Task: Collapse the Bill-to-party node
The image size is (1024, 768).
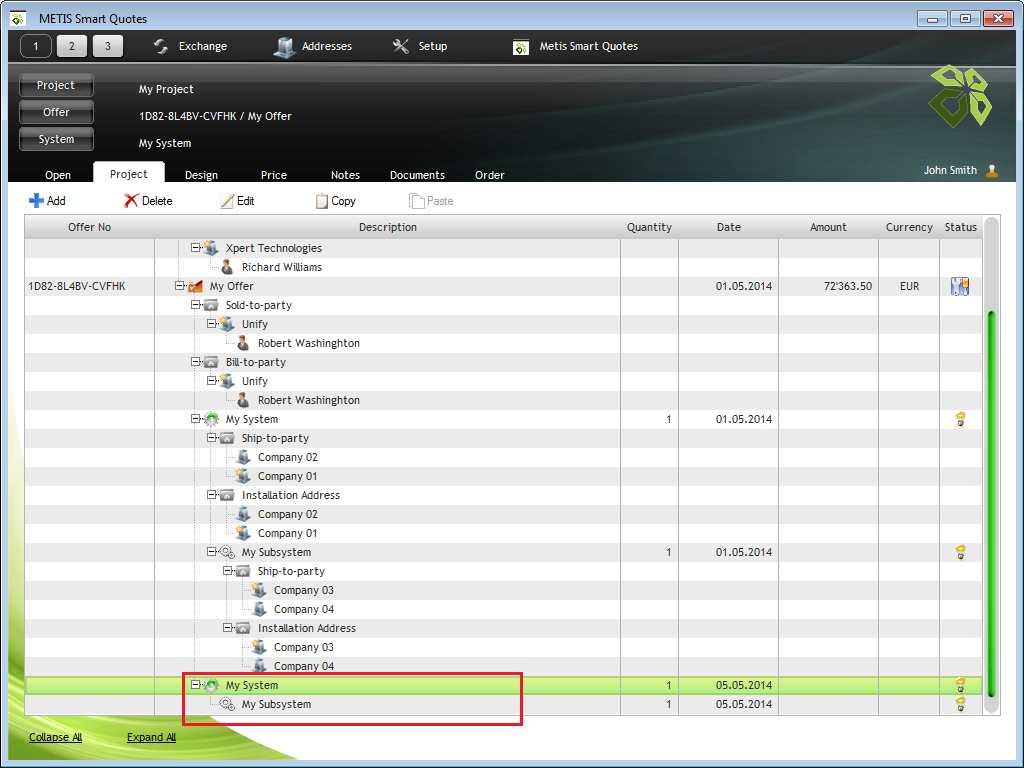Action: (195, 361)
